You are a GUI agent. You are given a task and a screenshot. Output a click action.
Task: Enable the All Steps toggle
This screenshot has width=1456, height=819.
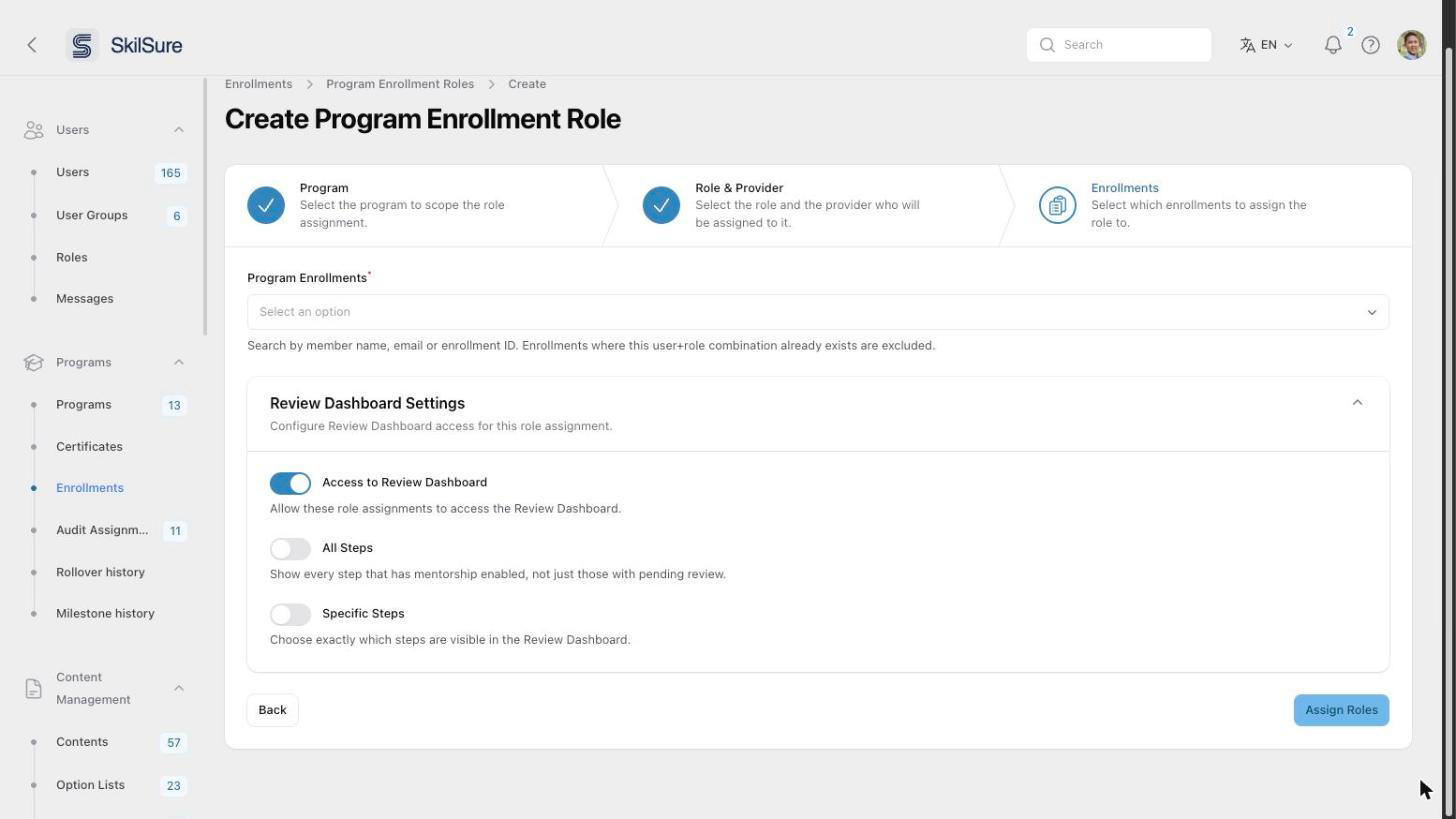(x=290, y=549)
